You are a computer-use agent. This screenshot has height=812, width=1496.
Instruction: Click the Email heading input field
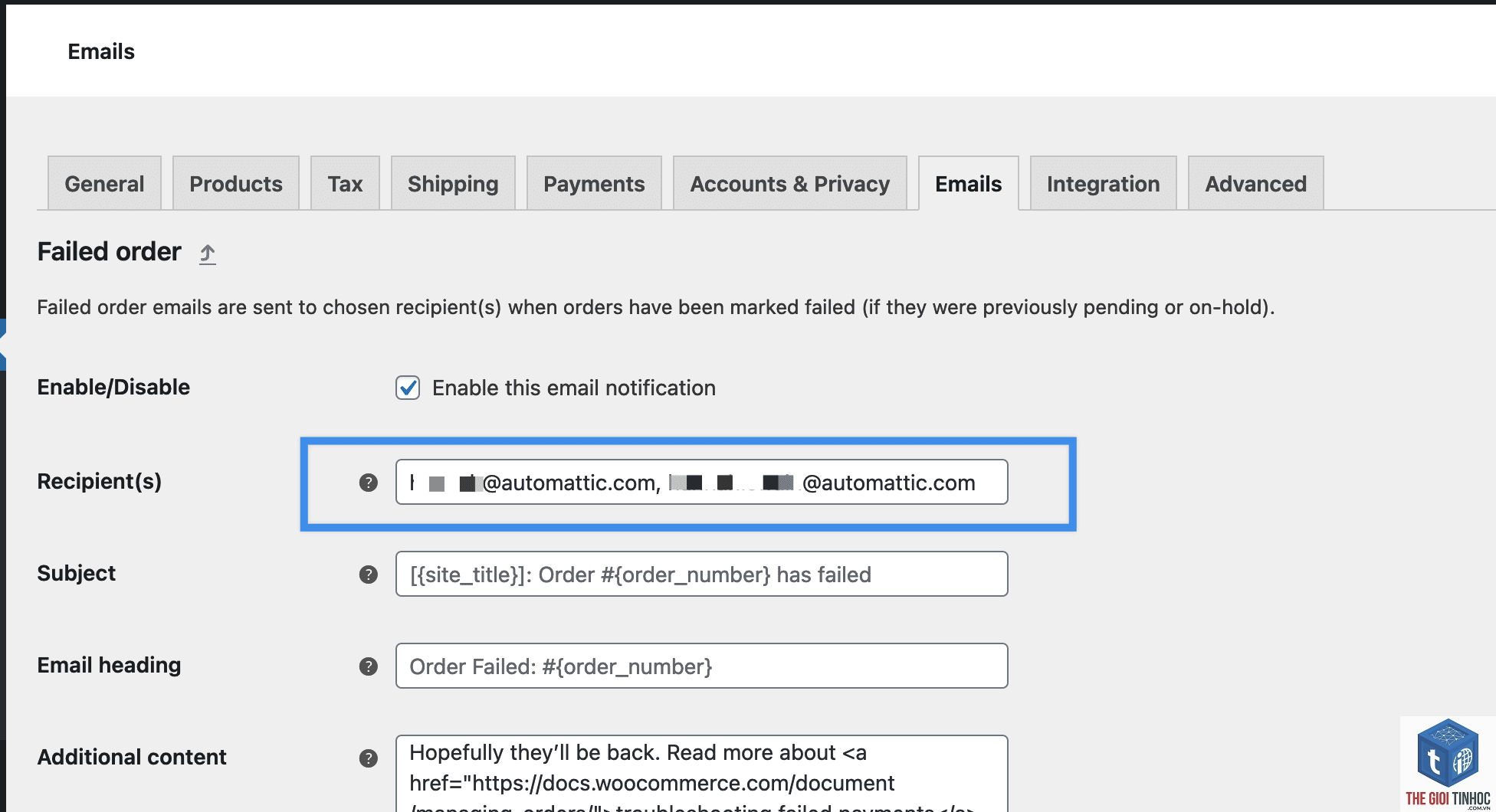(x=702, y=666)
